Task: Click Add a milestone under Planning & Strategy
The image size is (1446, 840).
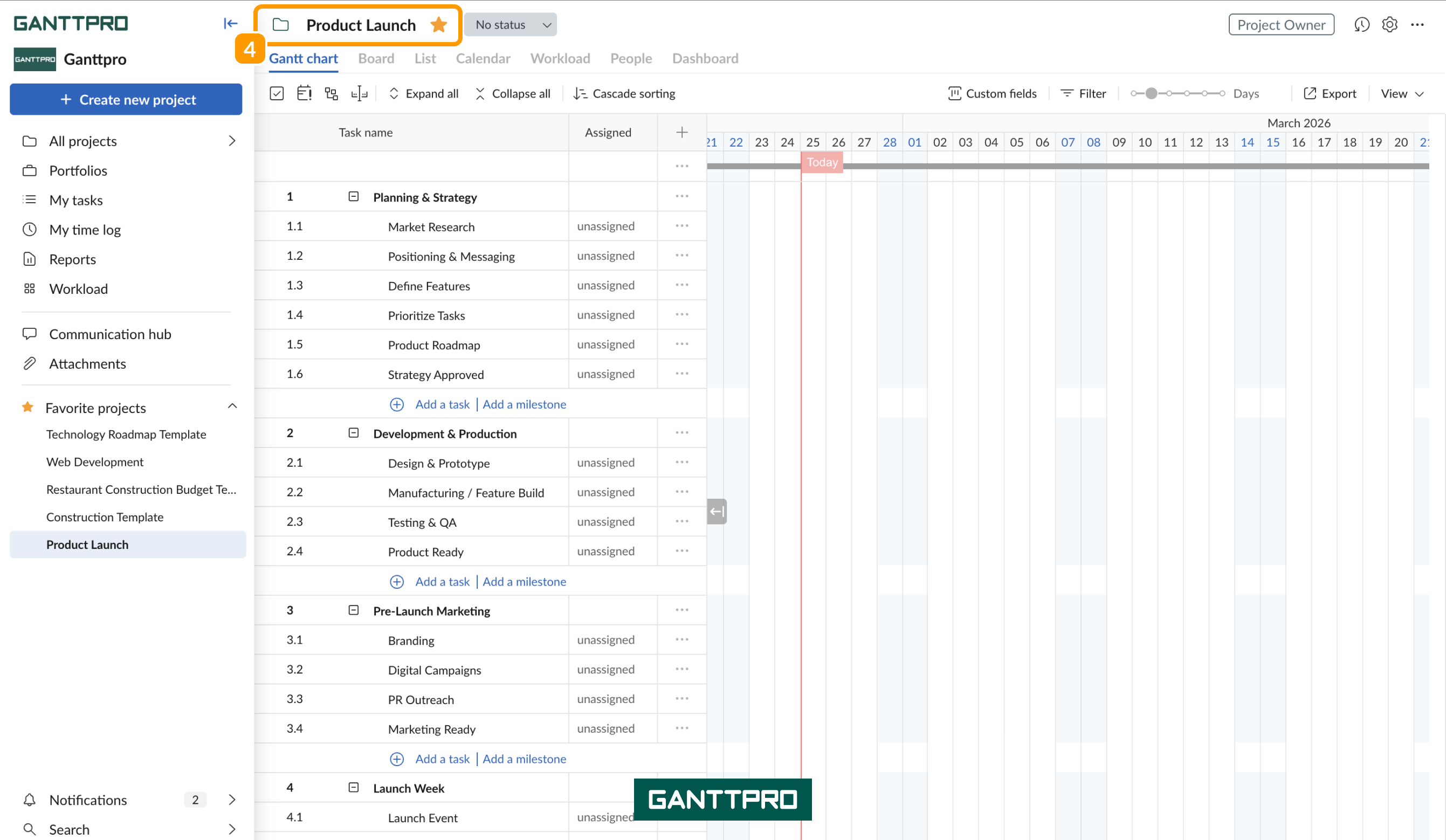Action: coord(524,404)
